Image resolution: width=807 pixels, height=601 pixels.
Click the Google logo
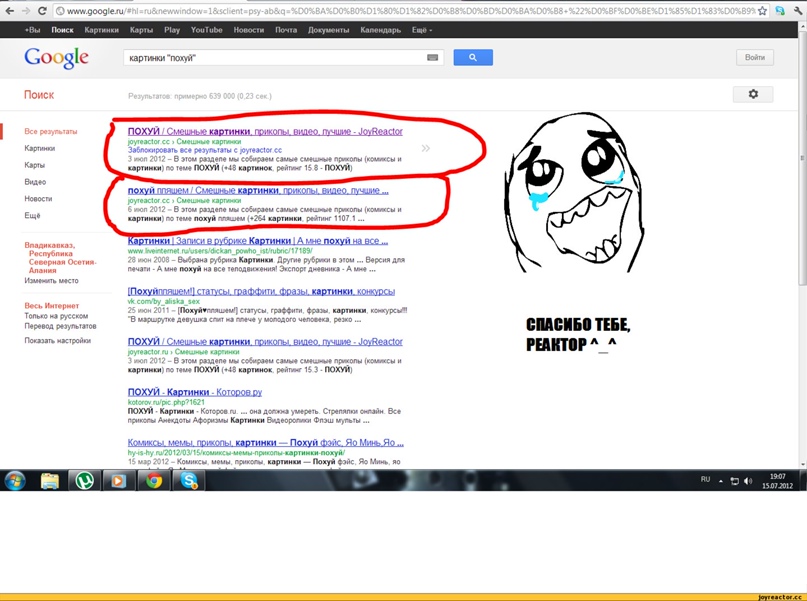(x=57, y=58)
